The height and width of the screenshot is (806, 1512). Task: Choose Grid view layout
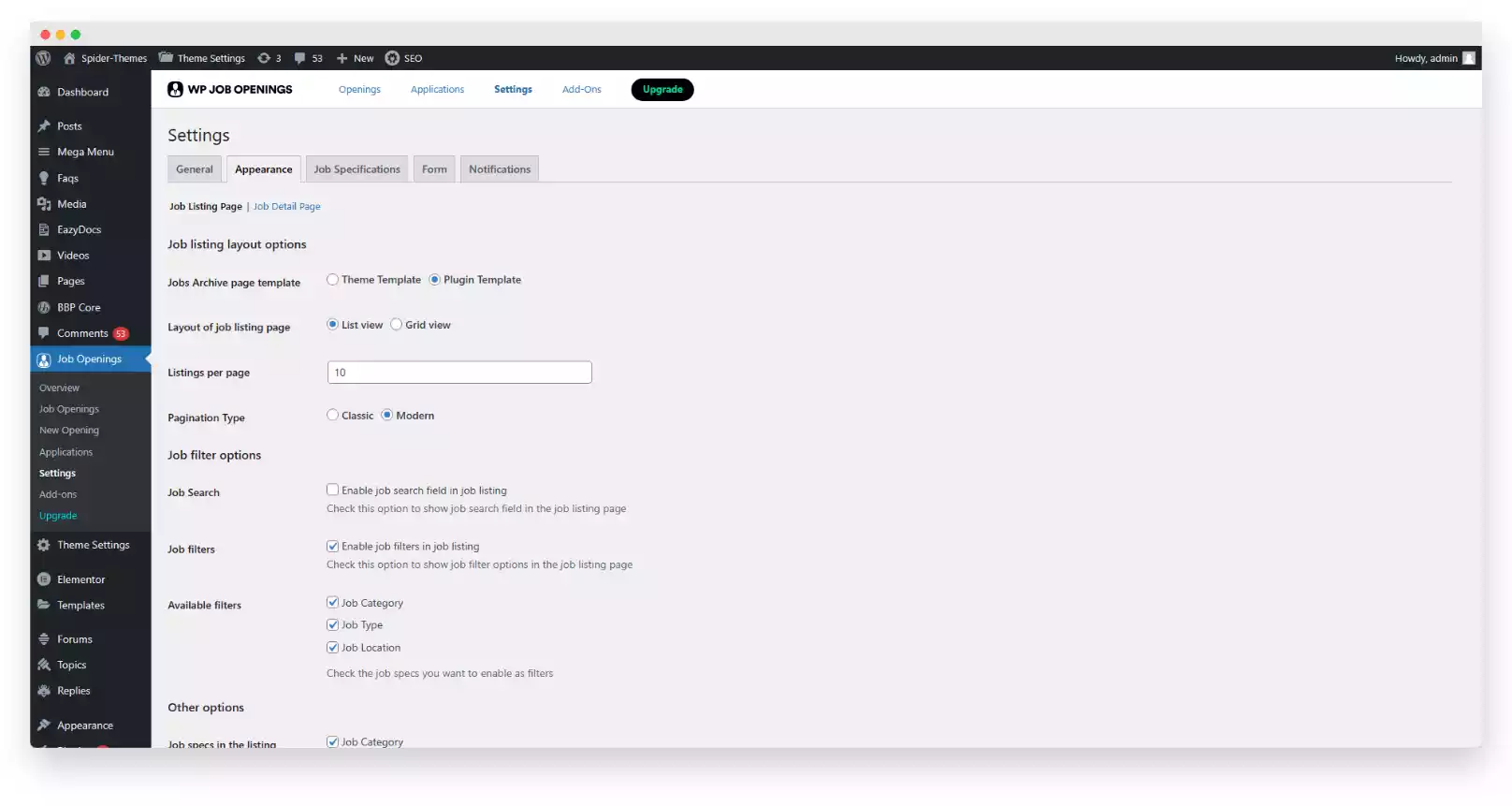pos(396,325)
